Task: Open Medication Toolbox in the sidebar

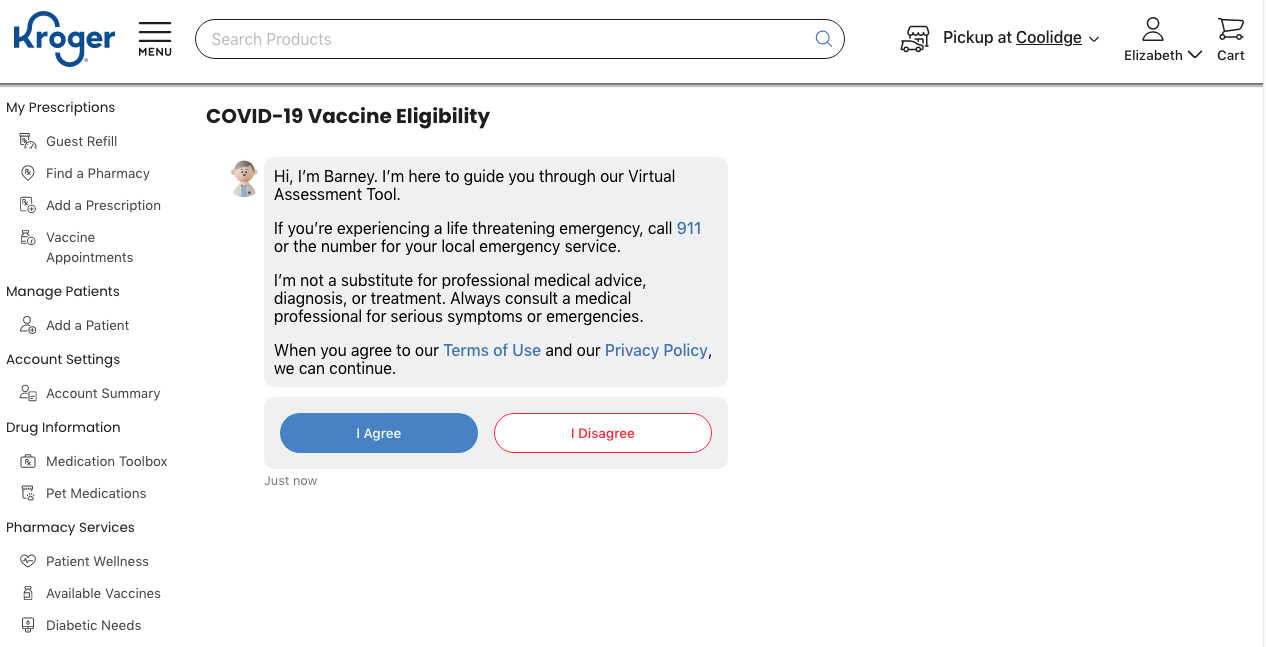Action: [x=106, y=461]
